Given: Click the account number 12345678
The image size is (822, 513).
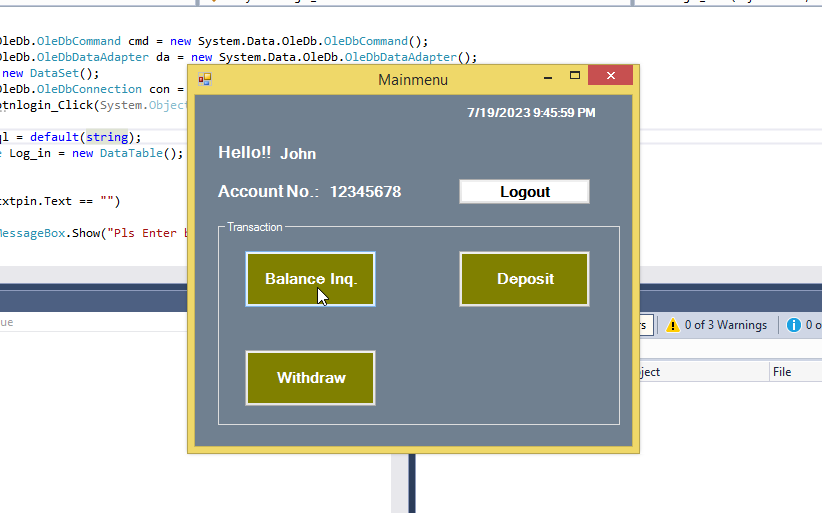Looking at the screenshot, I should tap(365, 192).
